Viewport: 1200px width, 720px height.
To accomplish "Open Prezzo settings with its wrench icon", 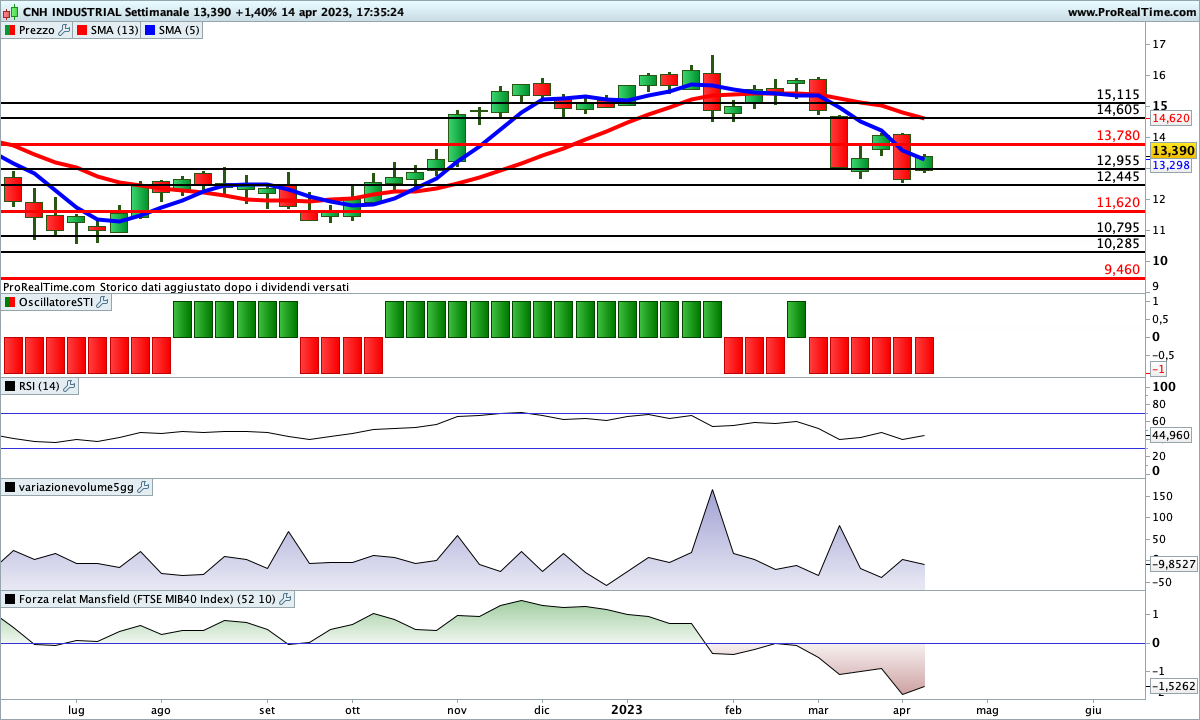I will click(x=65, y=30).
